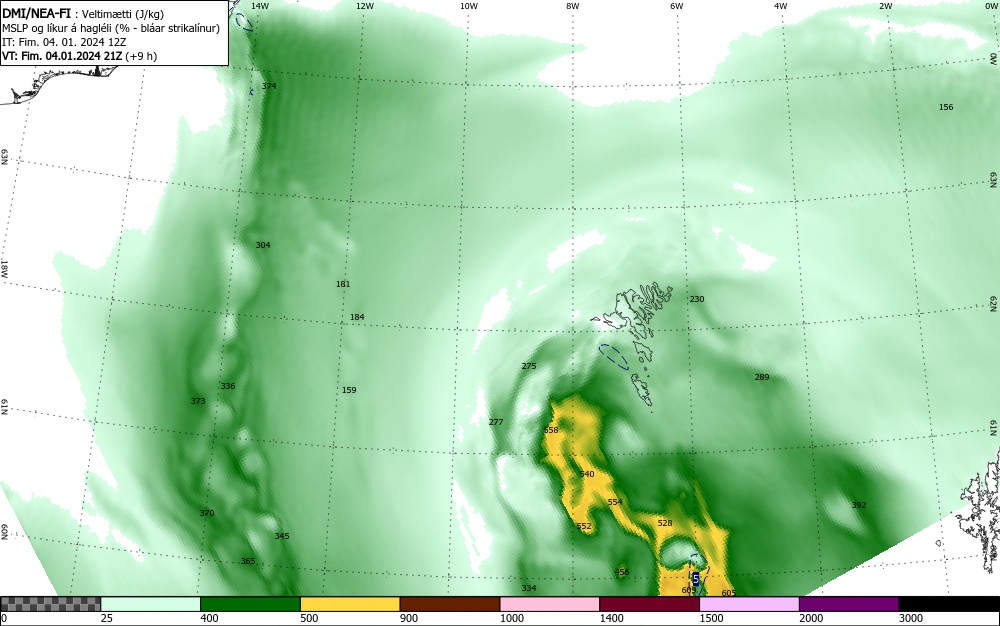Select the light green 25–400 legend swatch
The height and width of the screenshot is (626, 1000).
coord(151,604)
